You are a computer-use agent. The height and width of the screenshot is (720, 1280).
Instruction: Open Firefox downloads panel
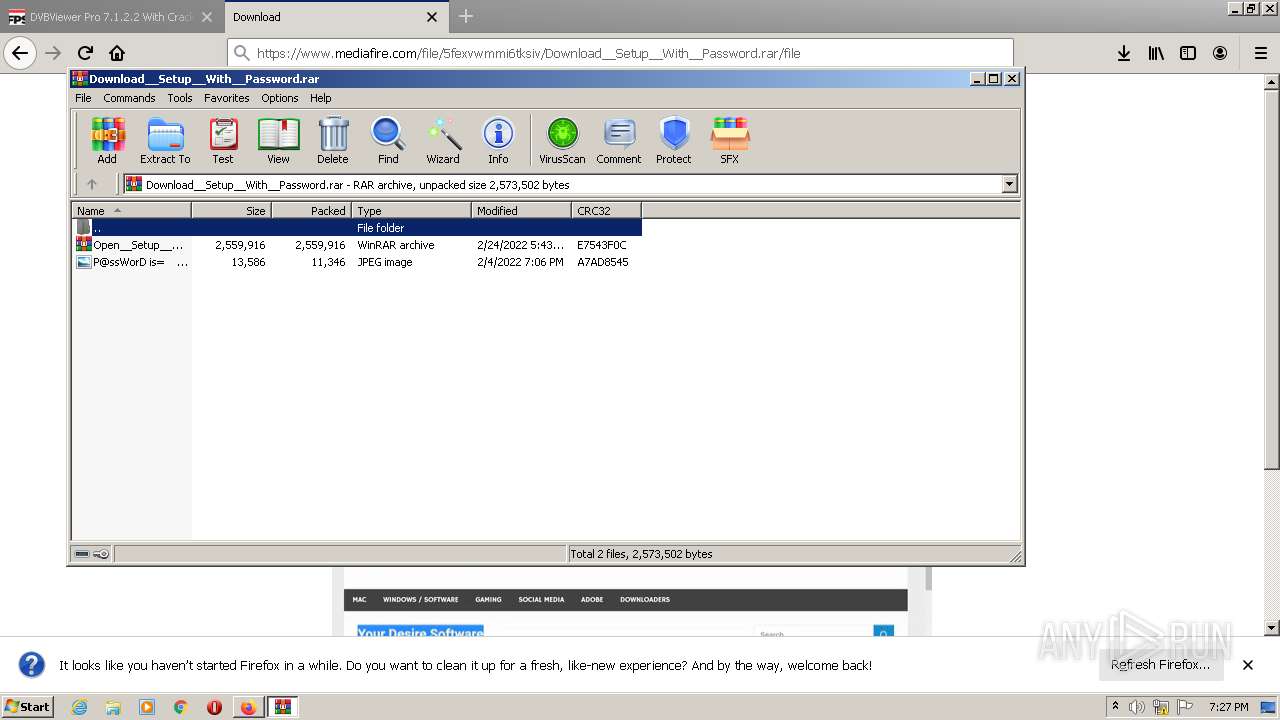coord(1124,53)
